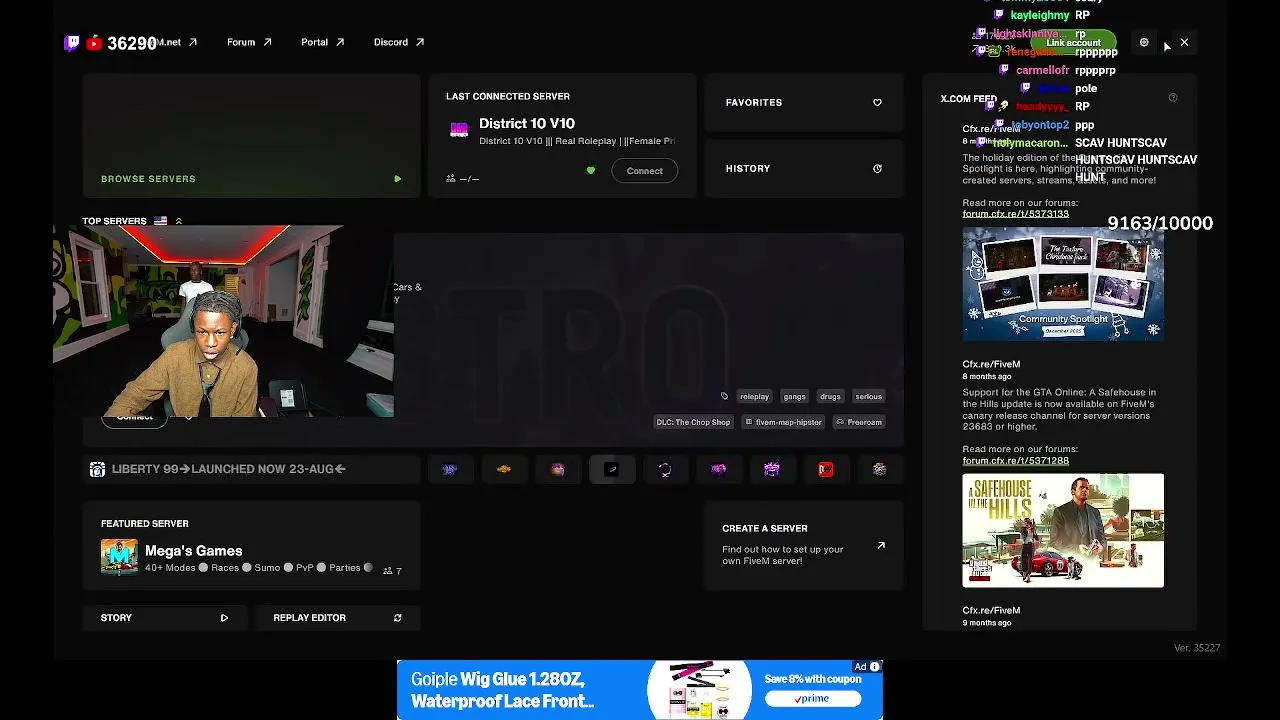Select the highlighted black square server icon
The width and height of the screenshot is (1280, 720).
click(612, 469)
